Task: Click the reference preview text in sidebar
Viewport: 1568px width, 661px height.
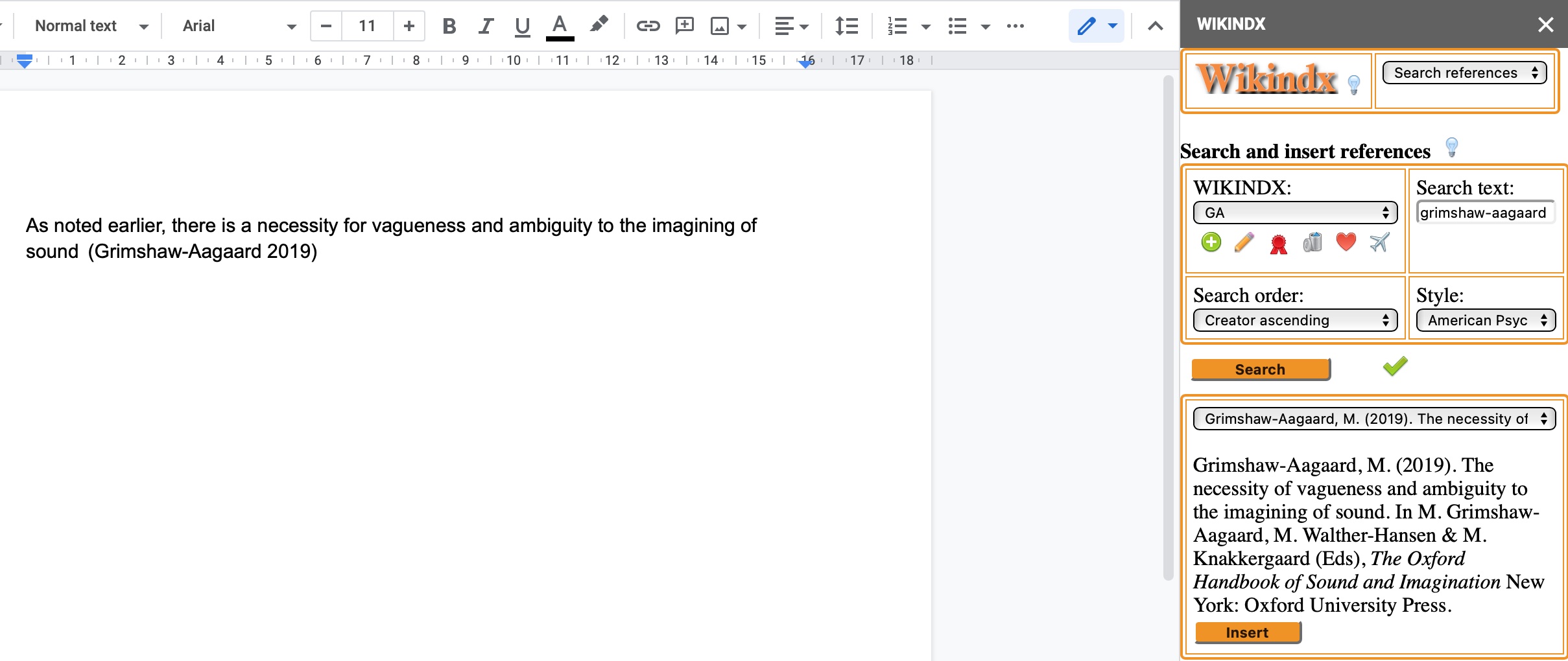Action: [x=1368, y=535]
